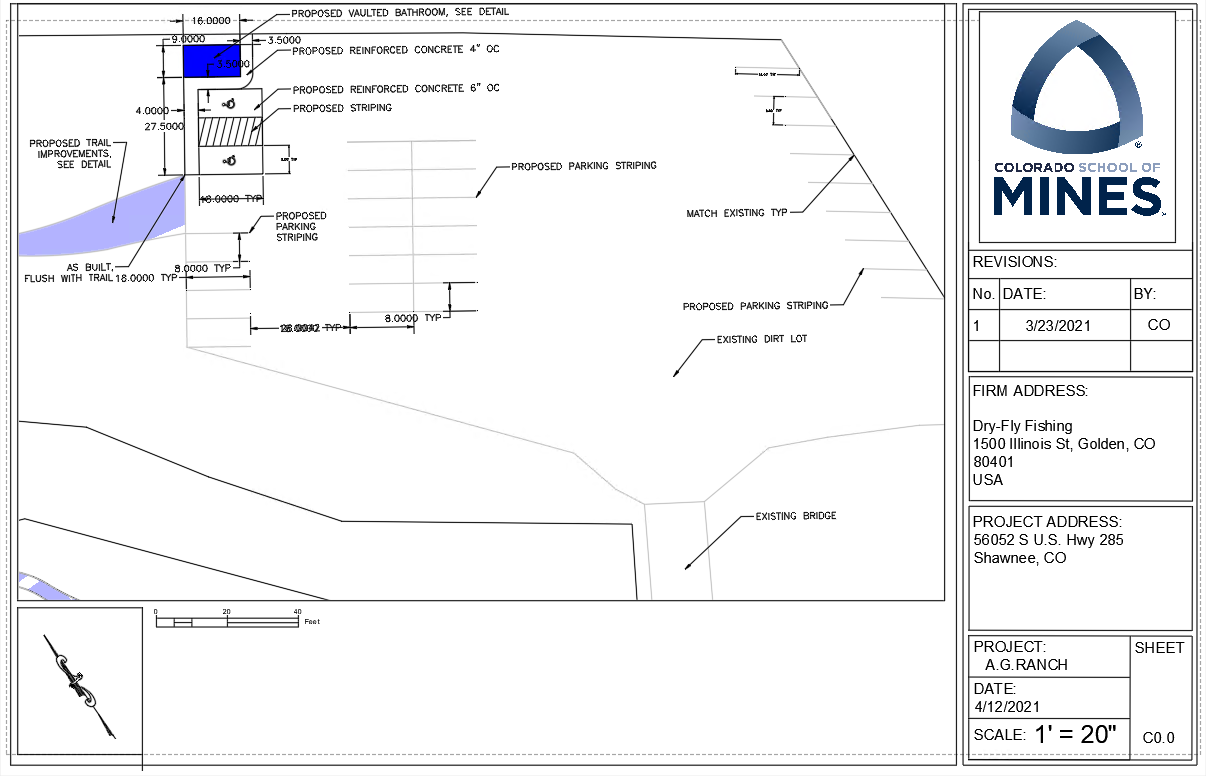
Task: Click the date 4/12/2021 in the title block
Action: 1006,706
